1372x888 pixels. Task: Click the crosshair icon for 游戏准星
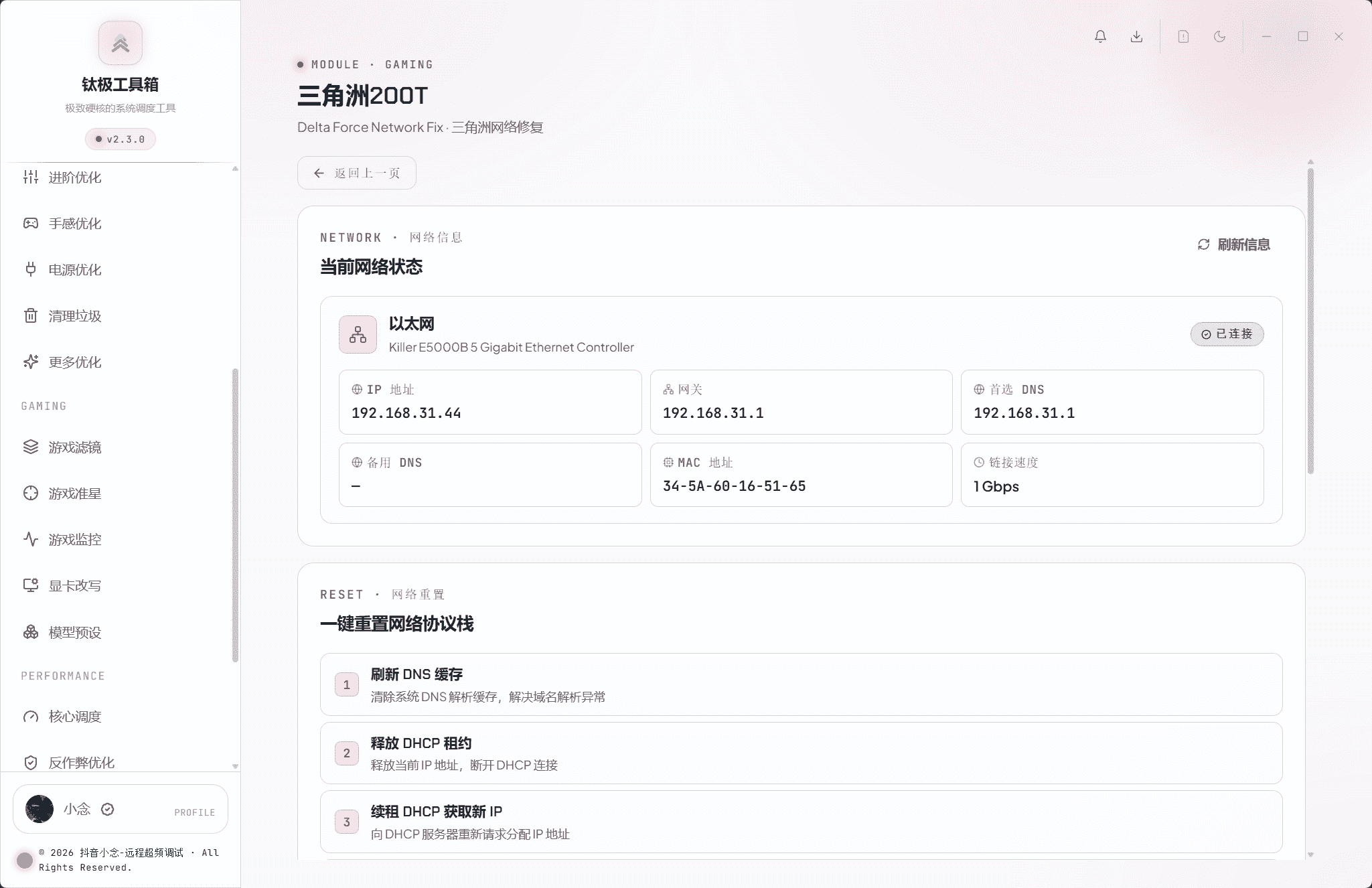pyautogui.click(x=31, y=494)
